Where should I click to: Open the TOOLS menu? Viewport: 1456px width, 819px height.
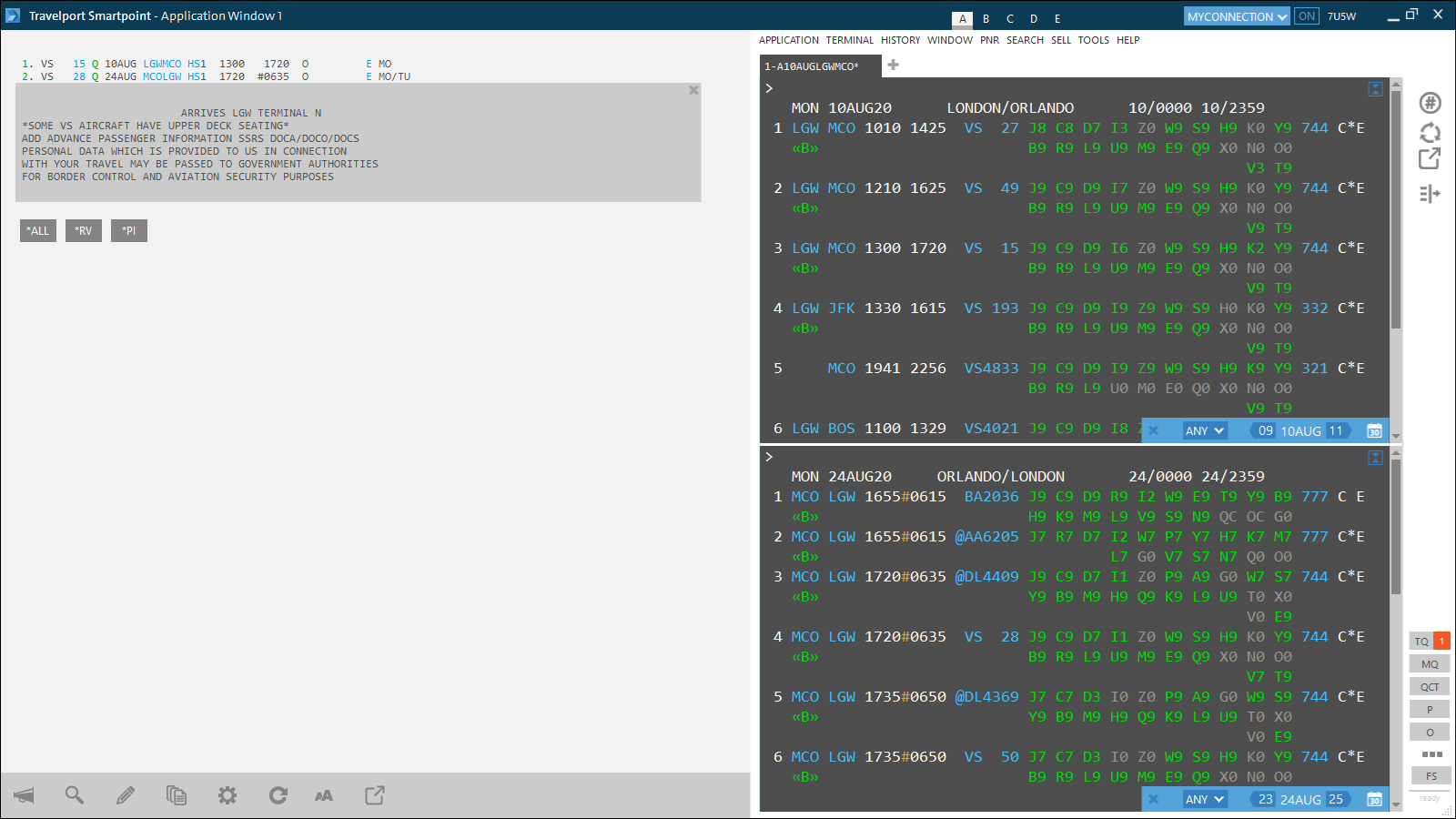tap(1094, 40)
